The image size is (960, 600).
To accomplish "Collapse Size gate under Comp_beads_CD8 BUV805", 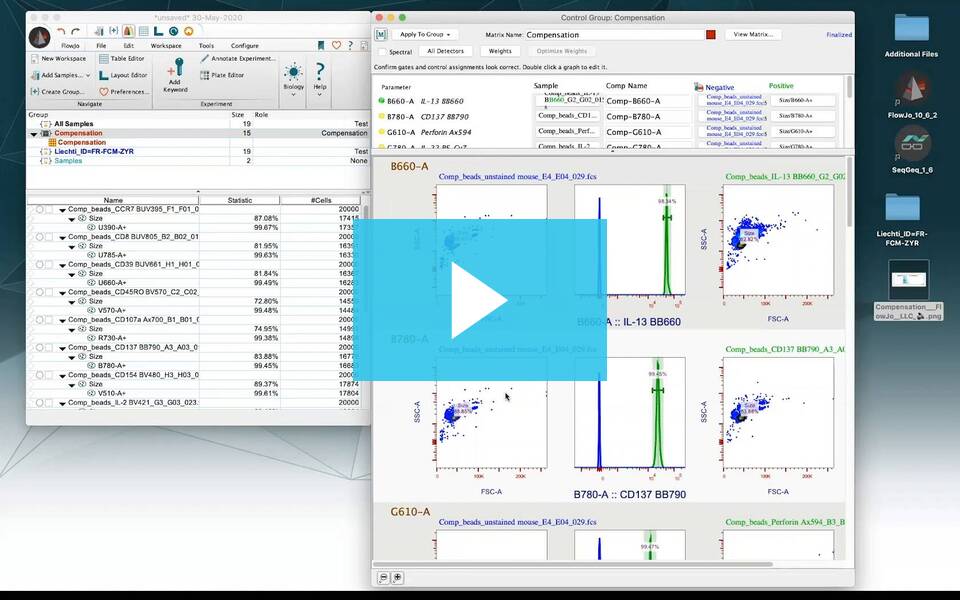I will click(72, 247).
